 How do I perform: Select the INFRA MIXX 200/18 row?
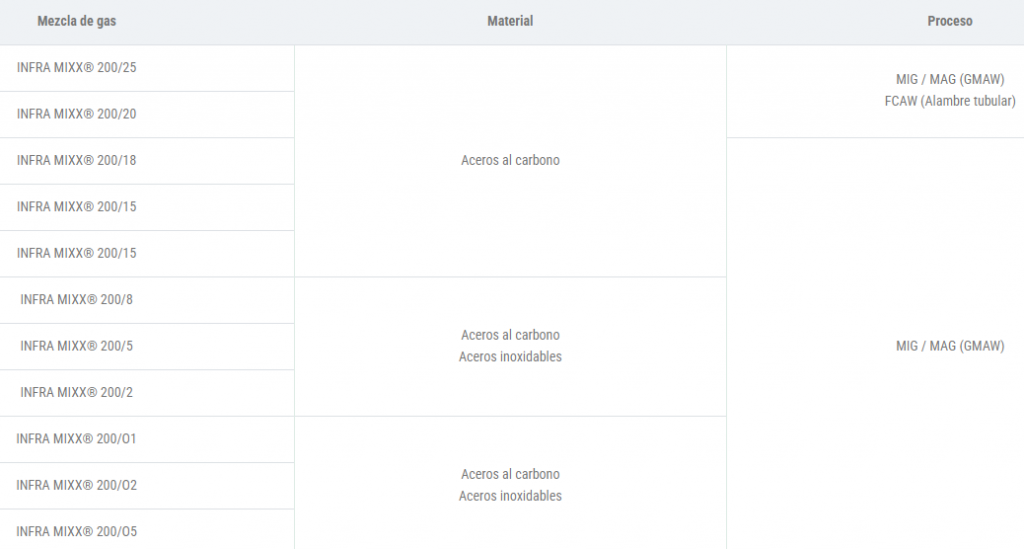tap(147, 161)
